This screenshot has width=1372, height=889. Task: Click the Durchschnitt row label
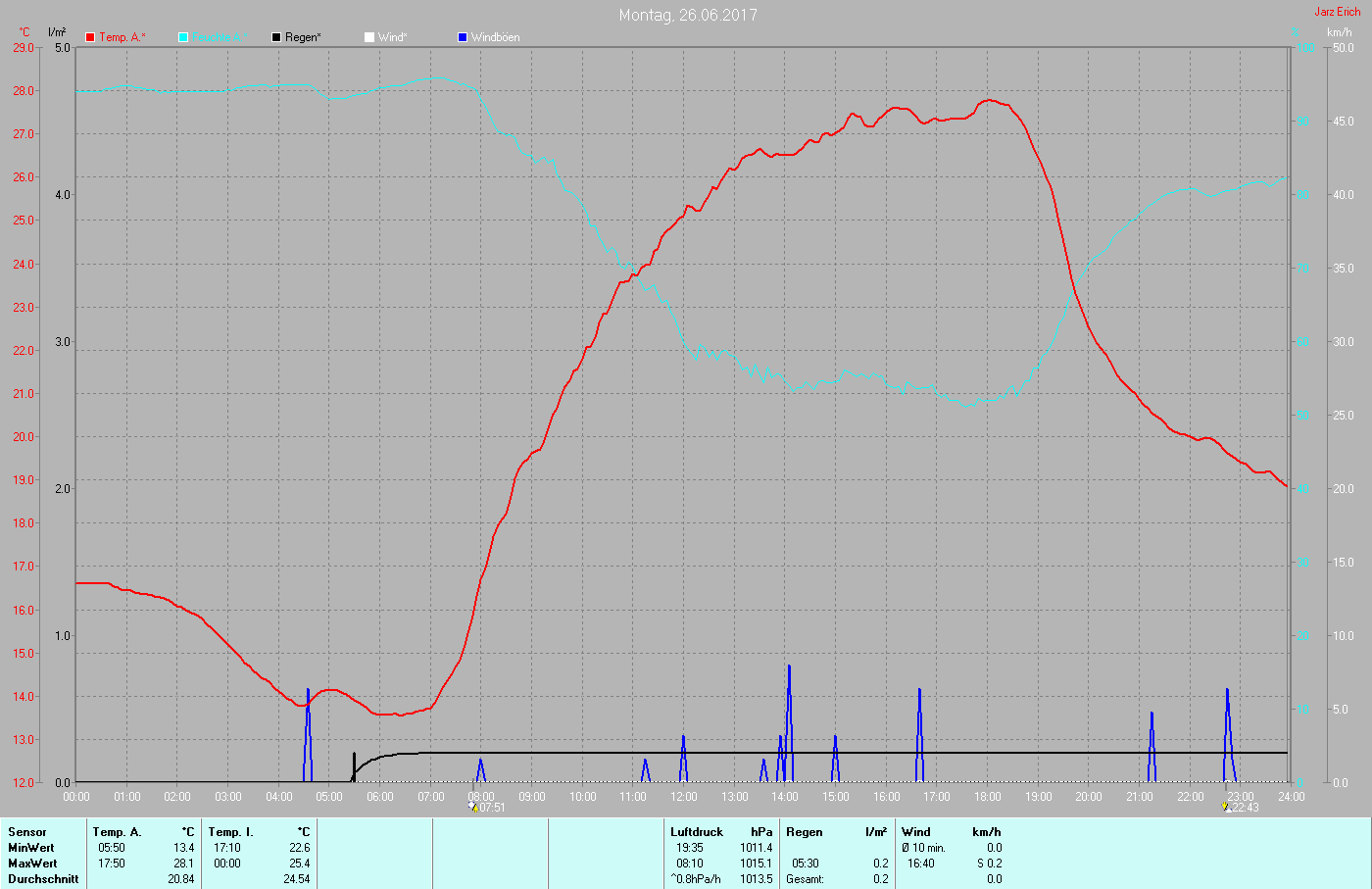tap(43, 879)
